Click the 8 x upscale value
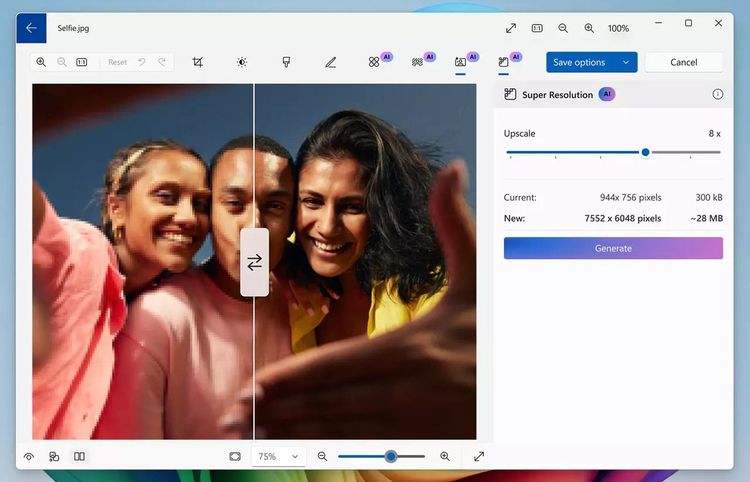750x482 pixels. pos(714,134)
